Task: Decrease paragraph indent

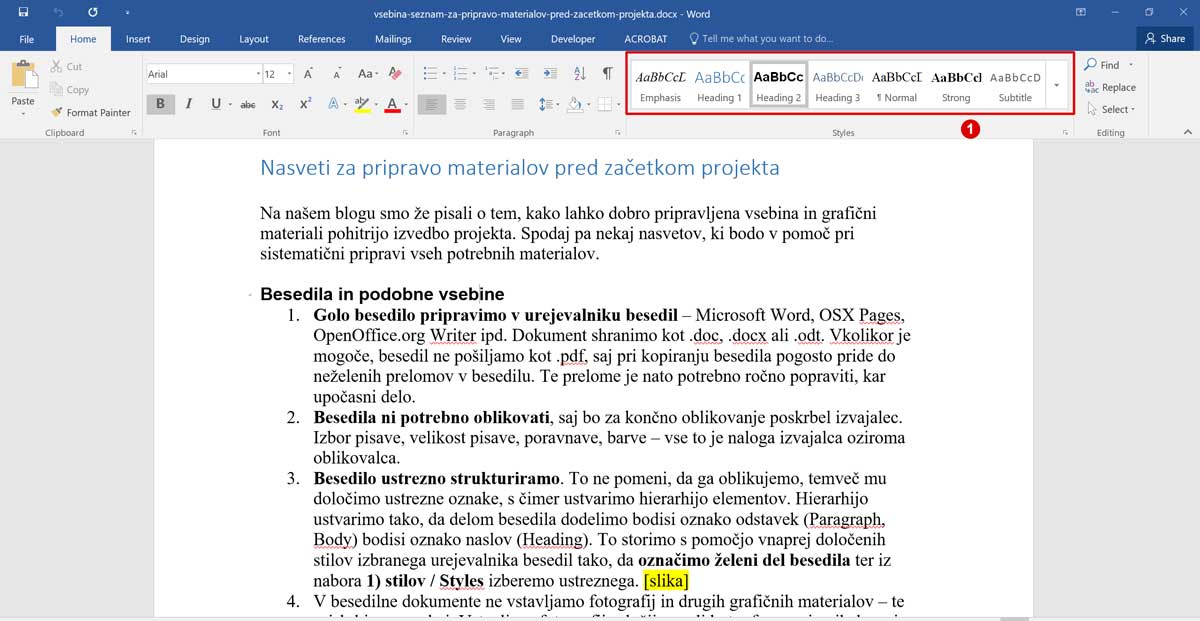Action: click(524, 74)
